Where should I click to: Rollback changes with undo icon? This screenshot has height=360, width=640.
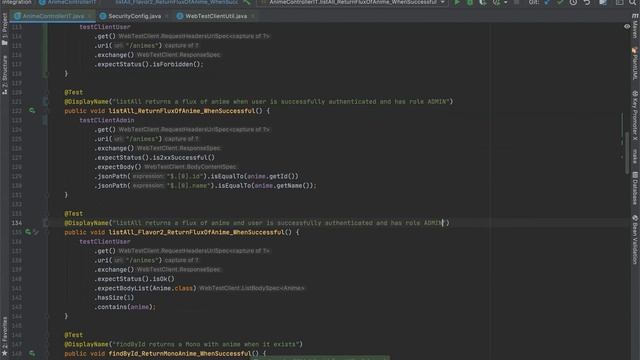(587, 2)
